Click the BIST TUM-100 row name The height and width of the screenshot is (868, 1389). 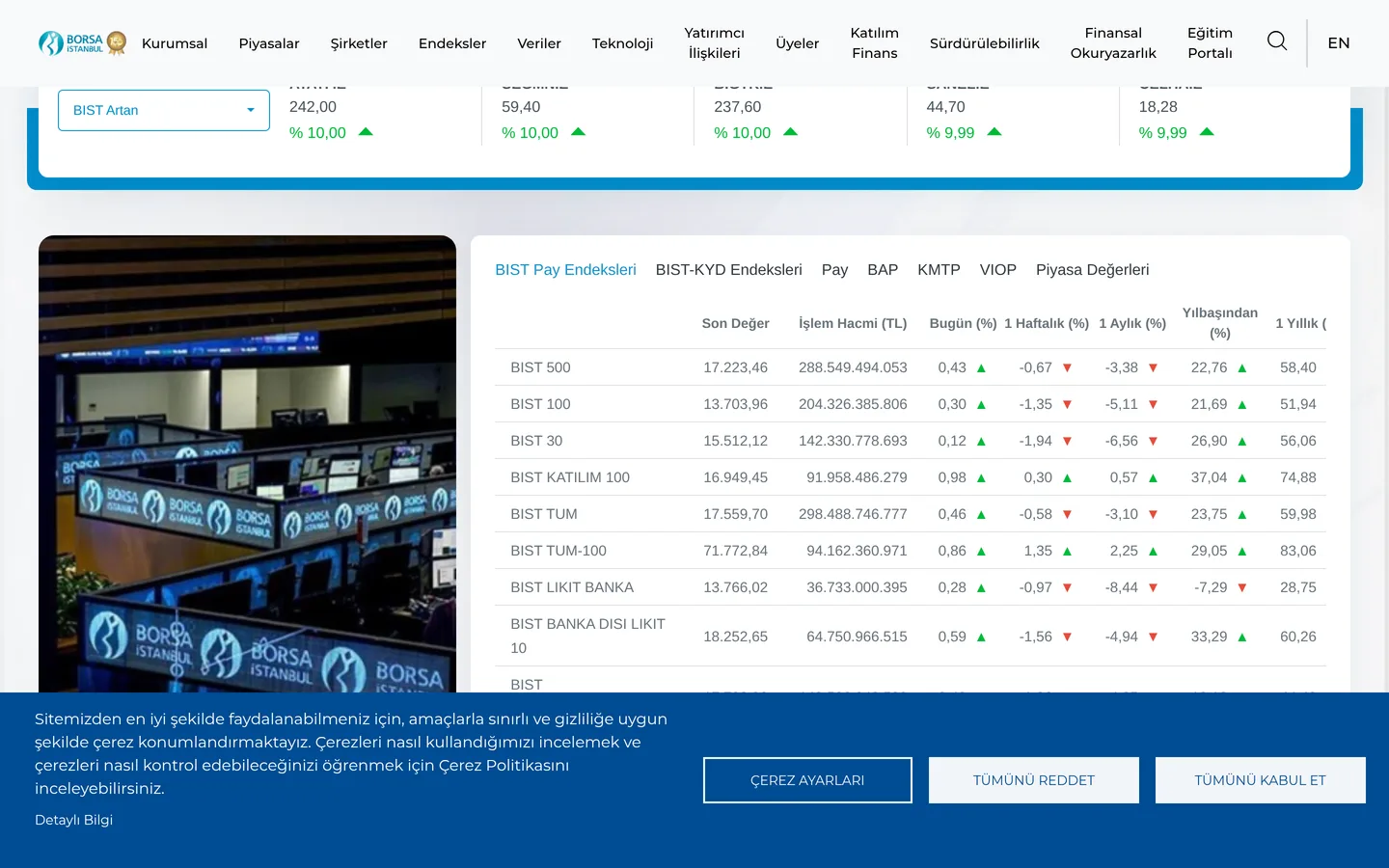click(558, 551)
